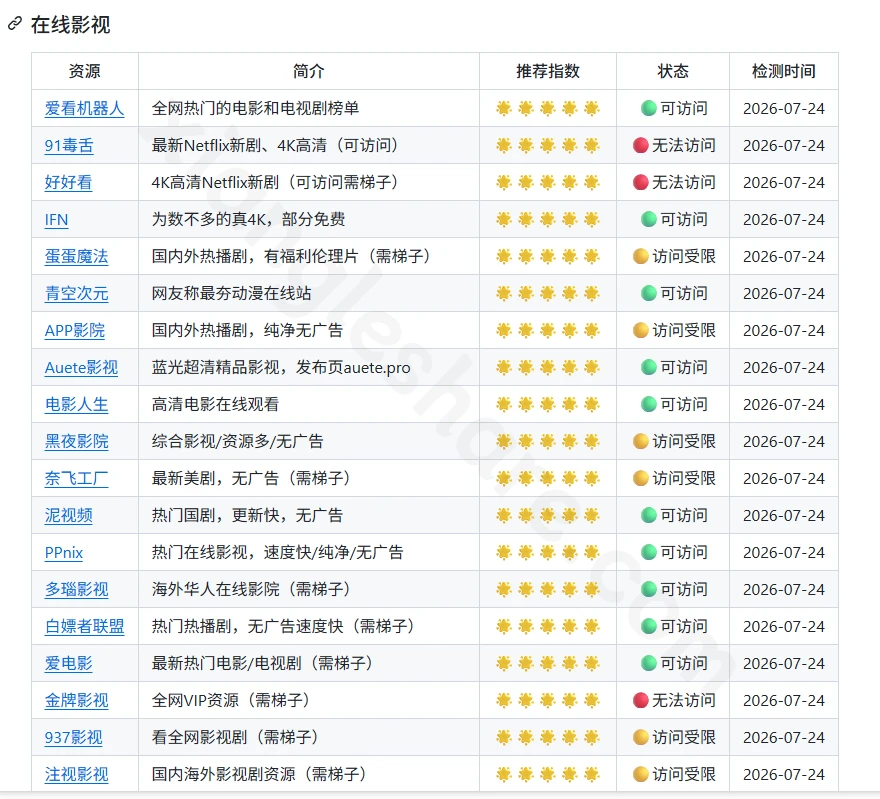
Task: Select description 海外华人在线影院（需梯子）
Action: pos(252,590)
